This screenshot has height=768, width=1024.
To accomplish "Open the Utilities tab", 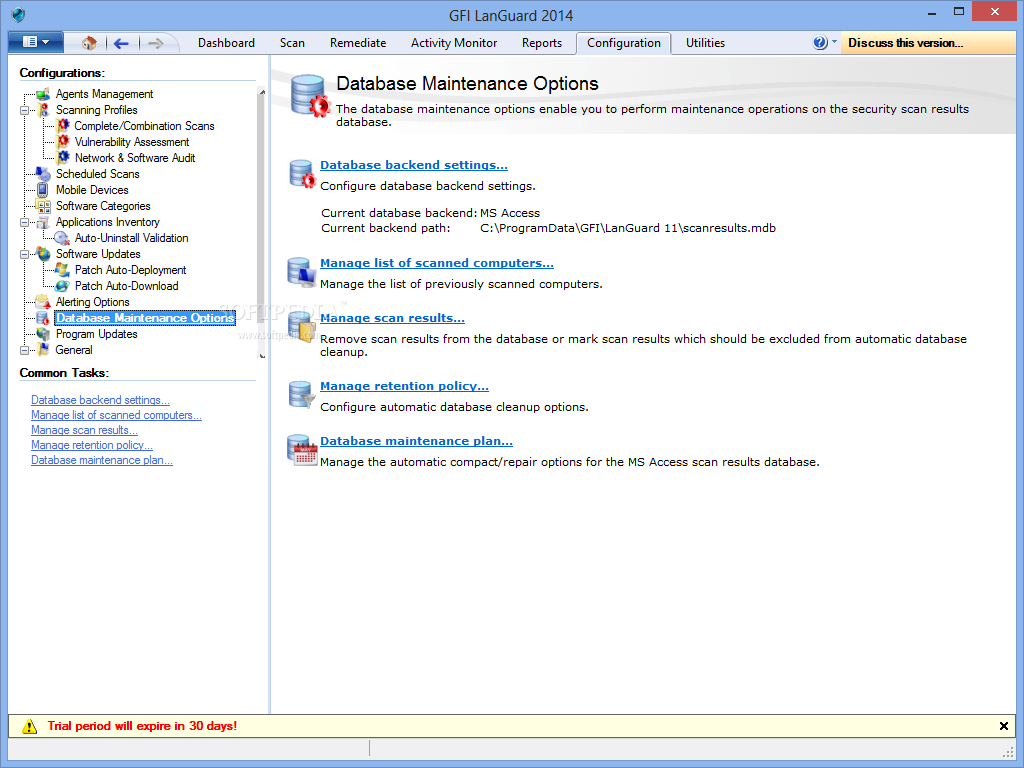I will click(705, 43).
